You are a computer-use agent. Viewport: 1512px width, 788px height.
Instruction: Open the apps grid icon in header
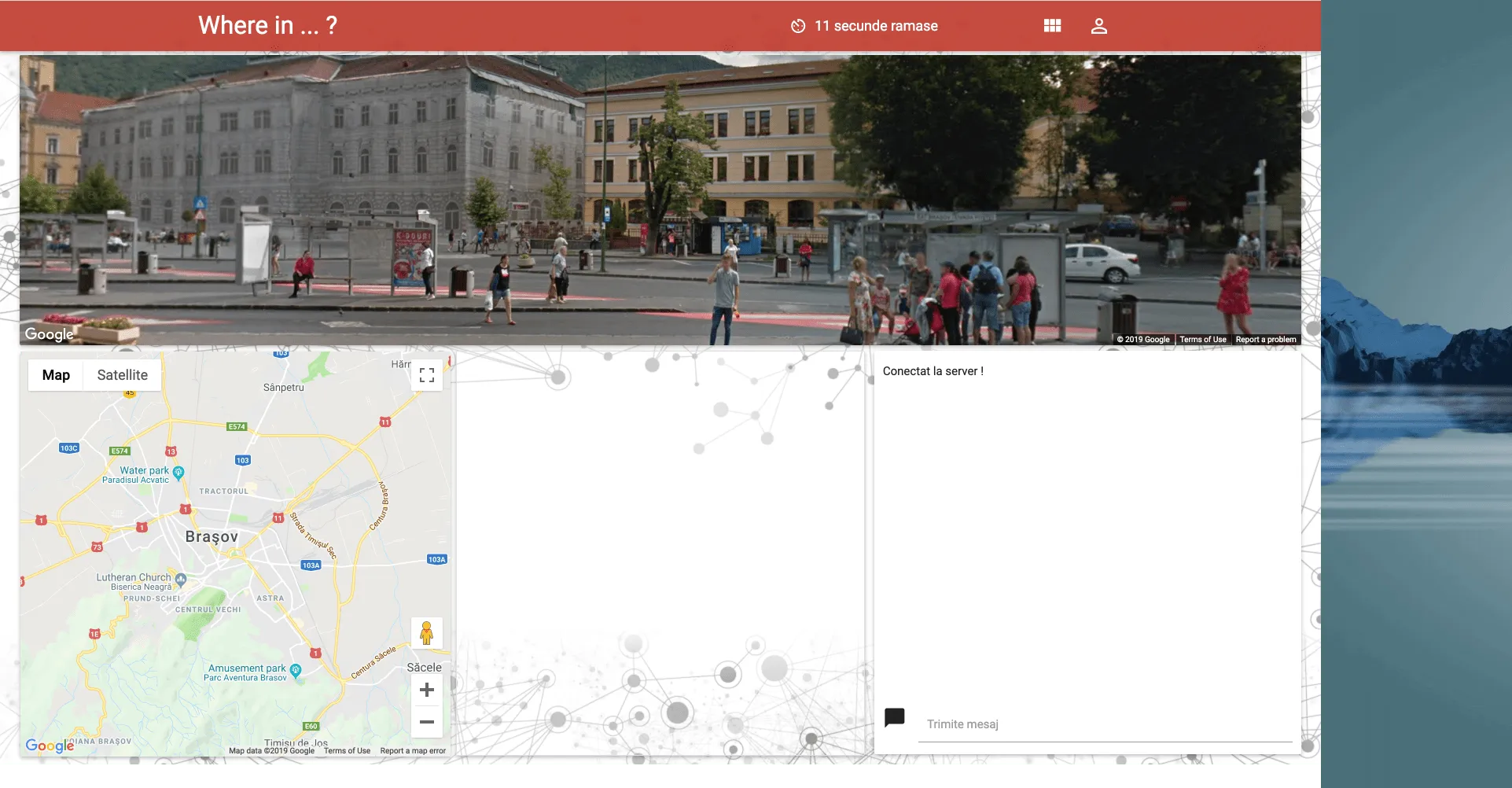[x=1052, y=26]
